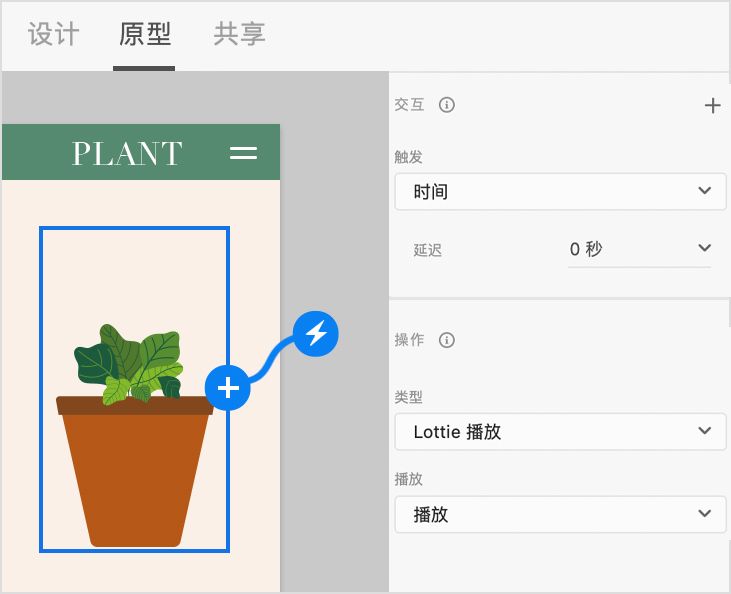Viewport: 731px width, 594px height.
Task: Open the 延迟 dropdown showing 0 秒
Action: pos(639,249)
